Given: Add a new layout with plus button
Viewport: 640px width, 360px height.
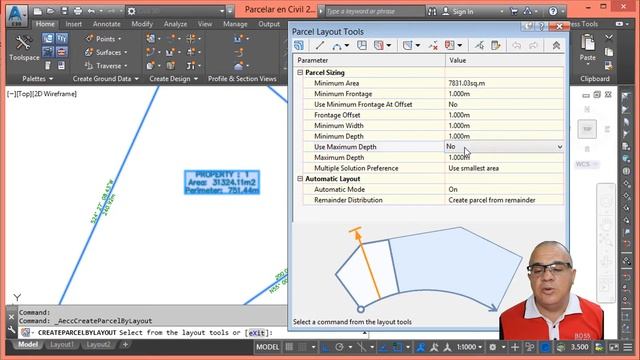Looking at the screenshot, I should pyautogui.click(x=125, y=344).
